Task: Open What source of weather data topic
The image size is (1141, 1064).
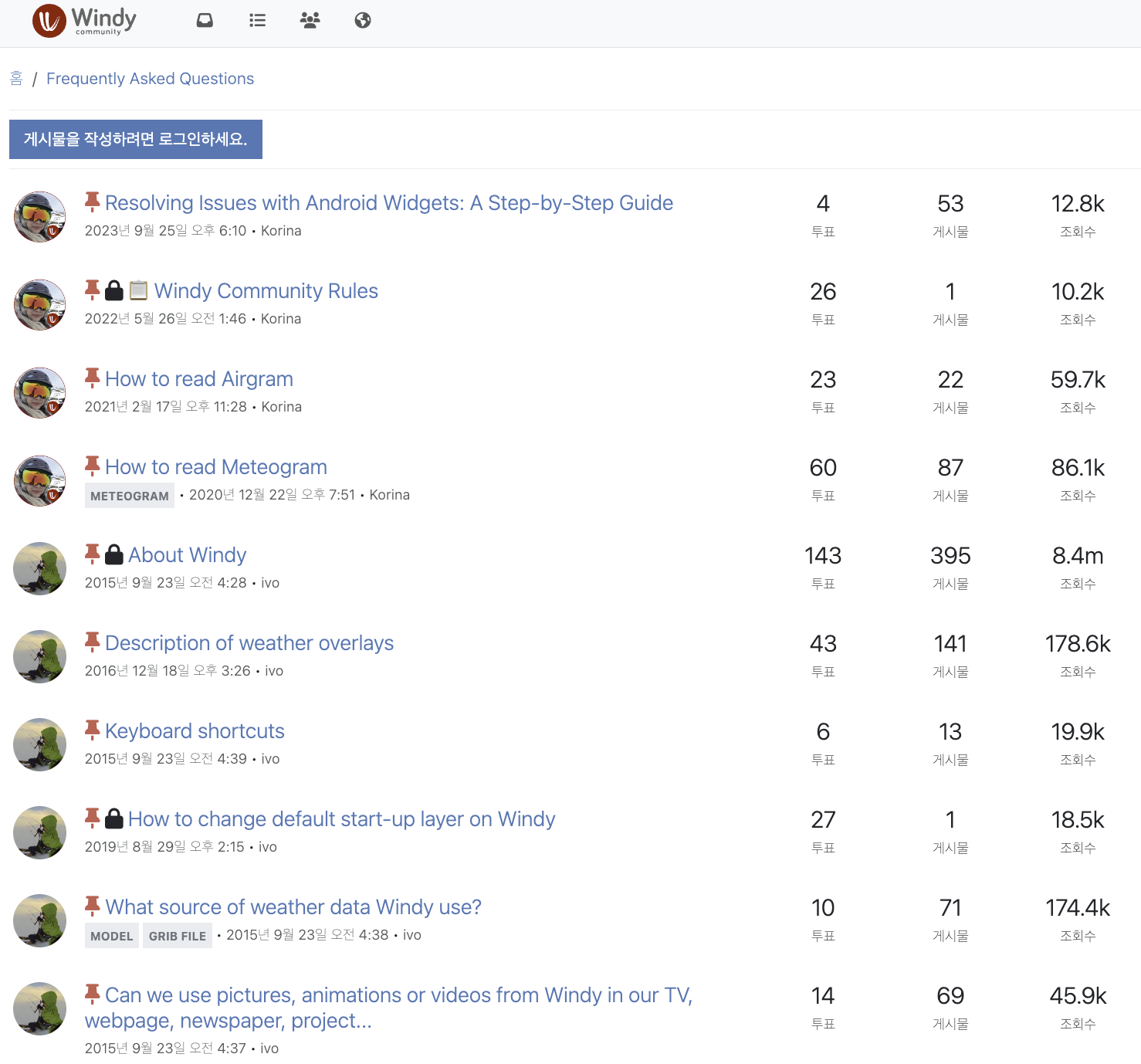Action: (x=293, y=907)
